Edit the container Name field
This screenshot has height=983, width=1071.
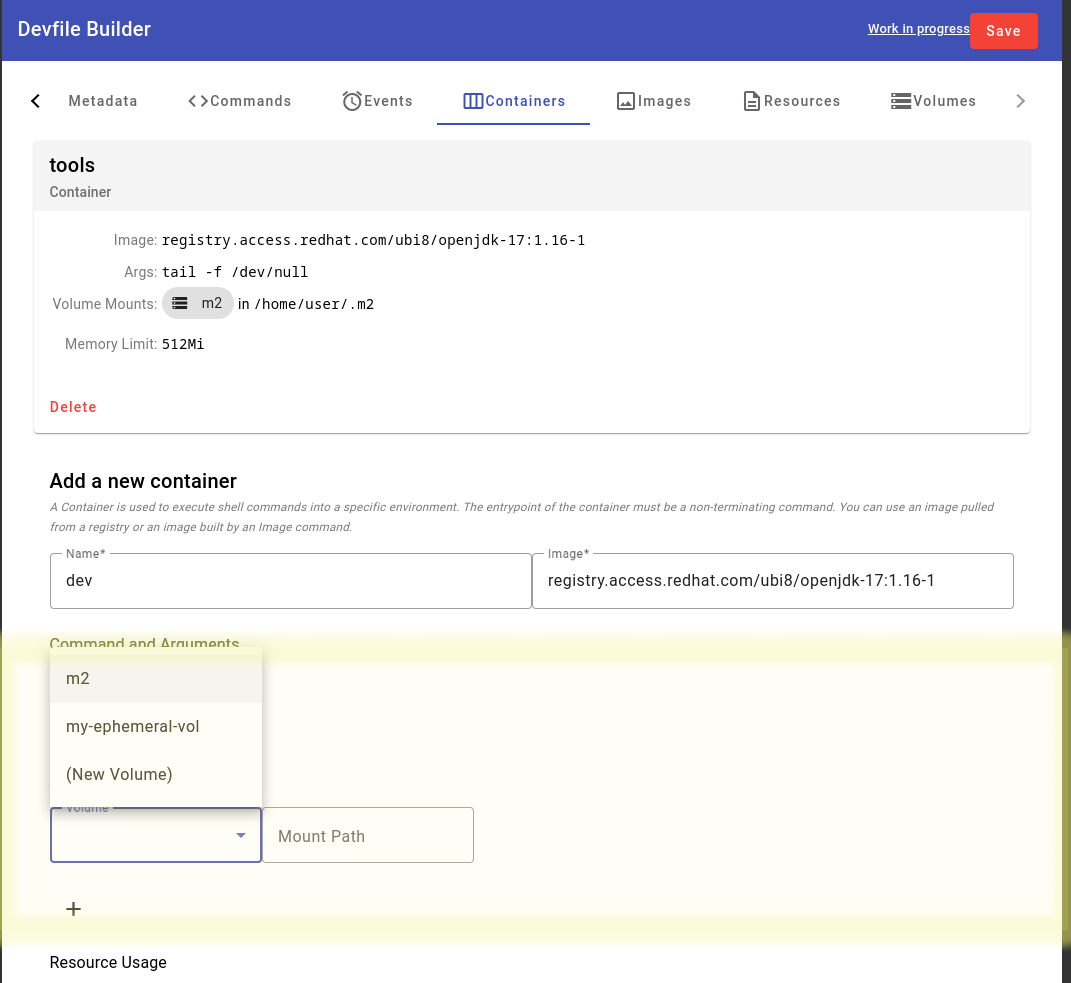290,580
